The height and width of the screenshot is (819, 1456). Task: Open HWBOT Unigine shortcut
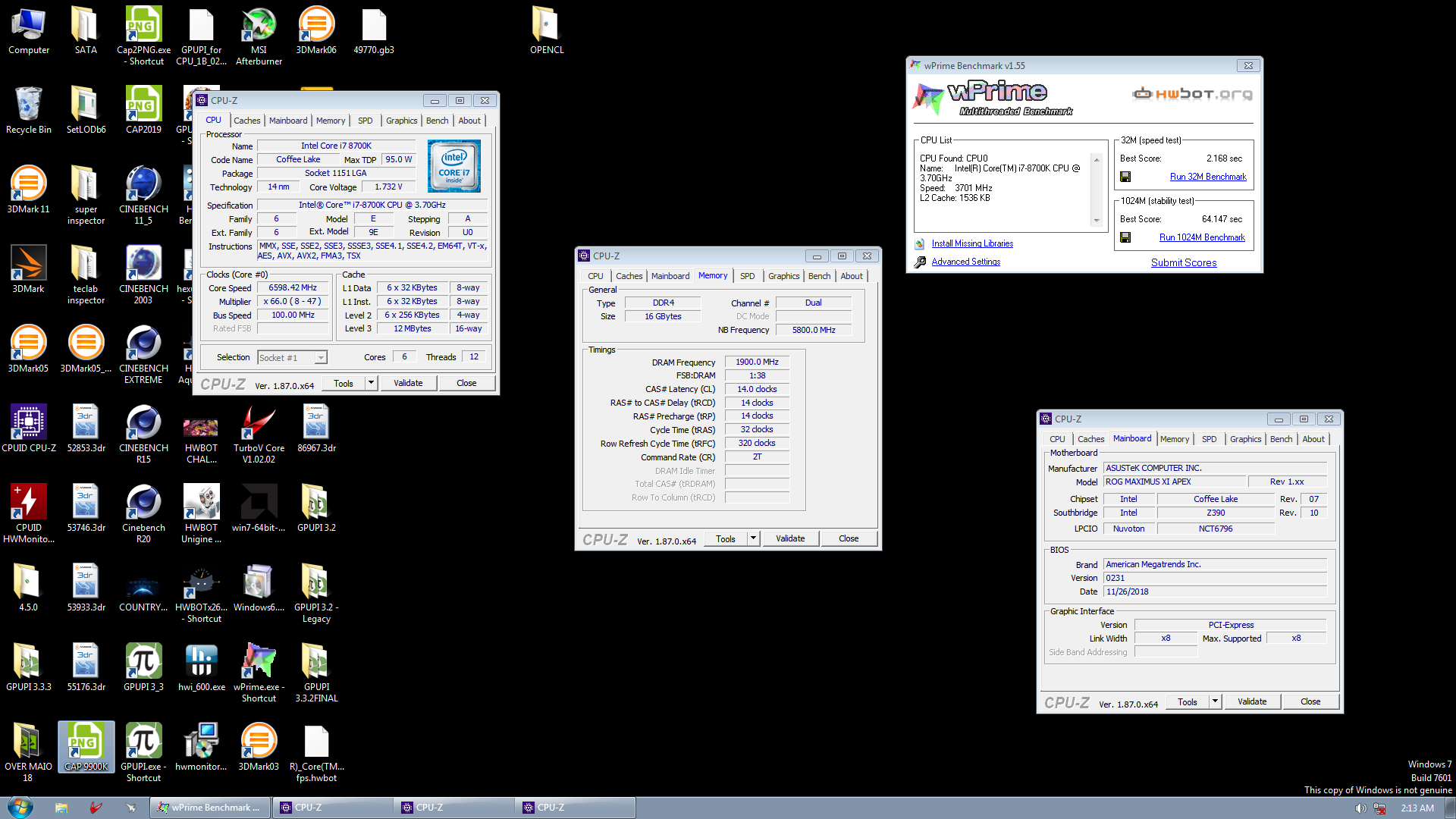[x=201, y=514]
